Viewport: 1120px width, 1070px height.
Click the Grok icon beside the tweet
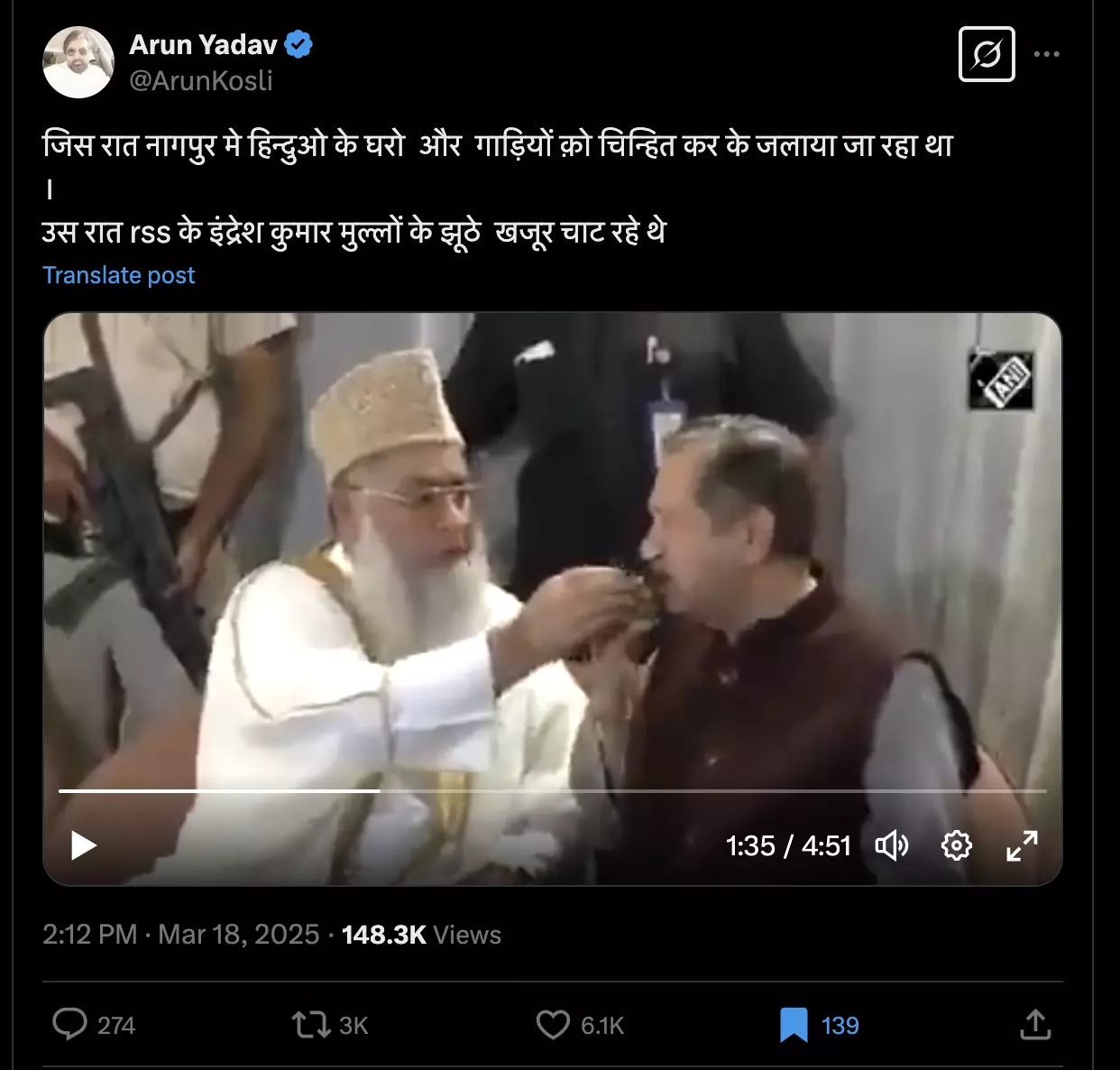coord(987,54)
